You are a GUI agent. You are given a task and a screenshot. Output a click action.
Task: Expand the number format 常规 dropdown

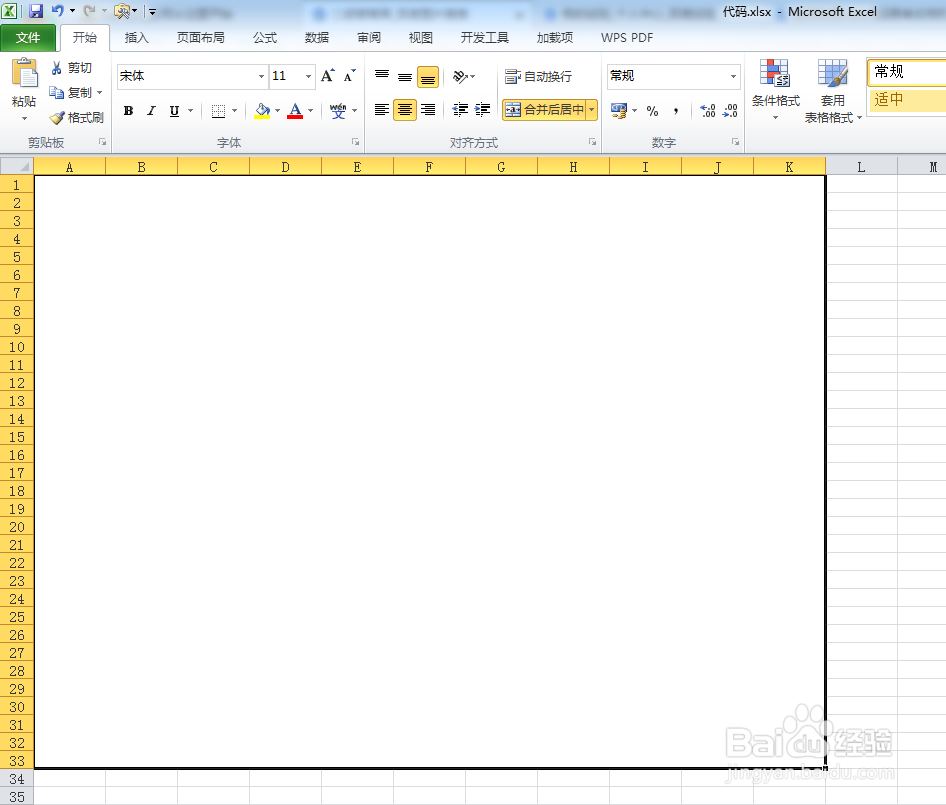coord(733,77)
